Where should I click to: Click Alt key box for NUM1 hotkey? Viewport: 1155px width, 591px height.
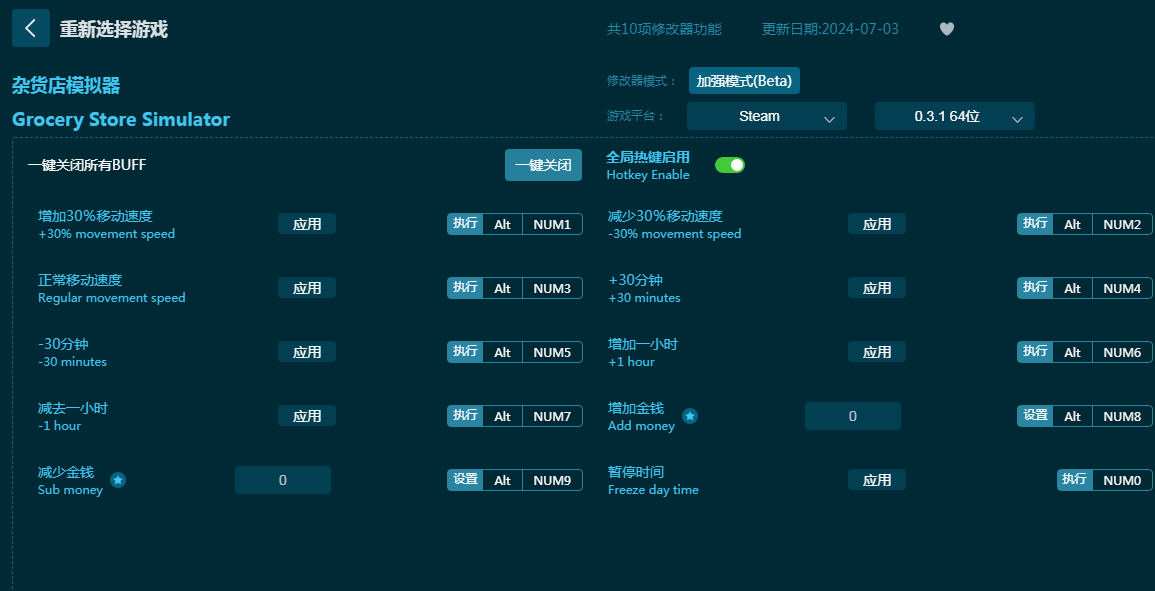point(502,224)
